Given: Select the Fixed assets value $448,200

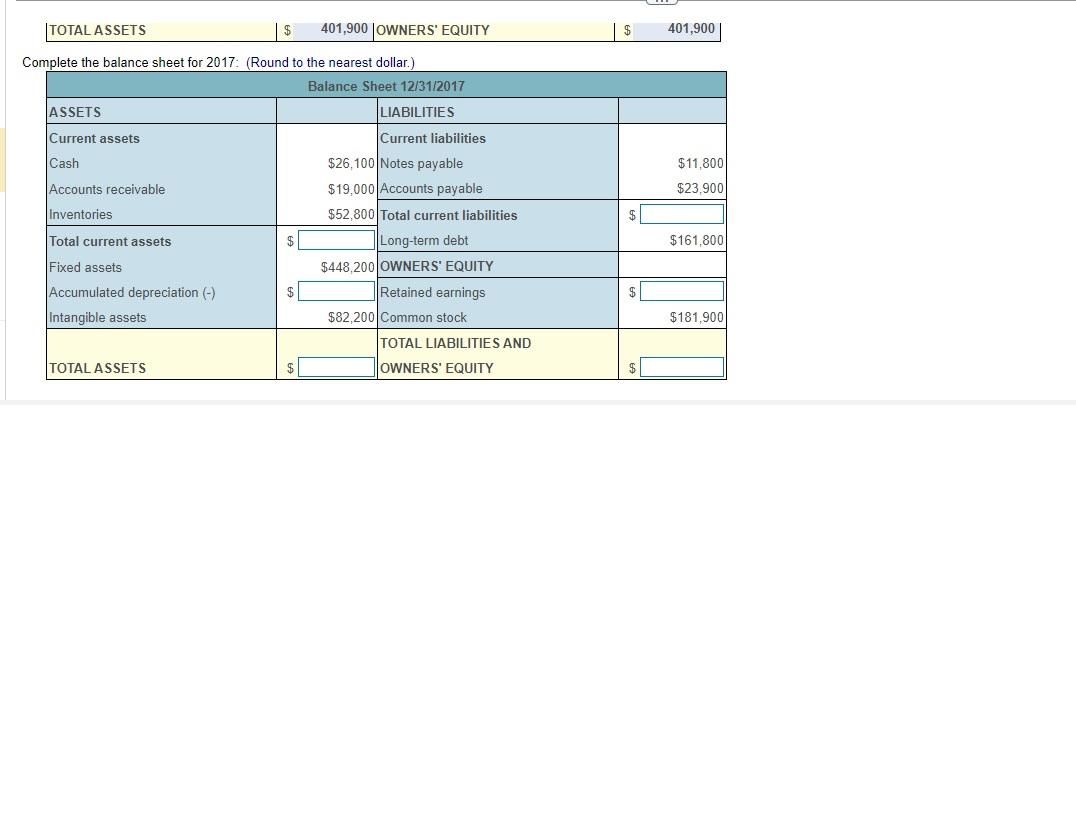Looking at the screenshot, I should point(348,267).
